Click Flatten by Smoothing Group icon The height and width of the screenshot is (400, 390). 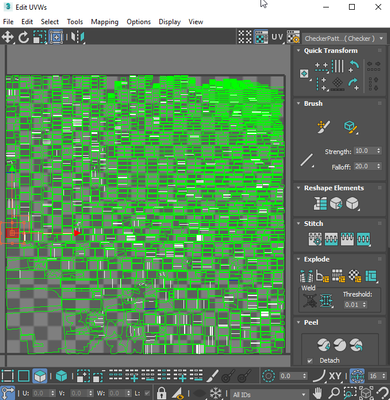[x=338, y=276]
